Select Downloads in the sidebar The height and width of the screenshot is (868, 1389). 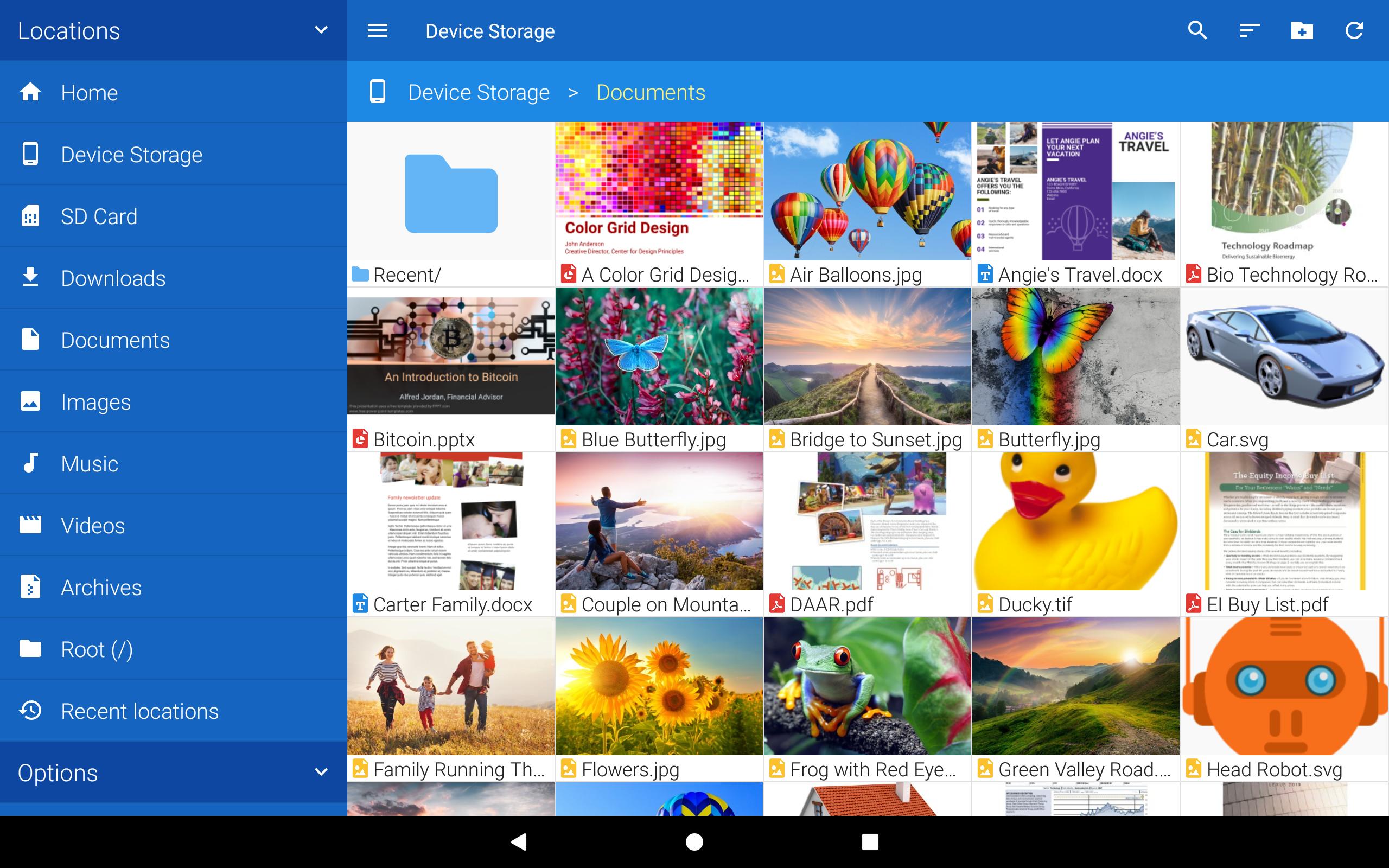[173, 278]
